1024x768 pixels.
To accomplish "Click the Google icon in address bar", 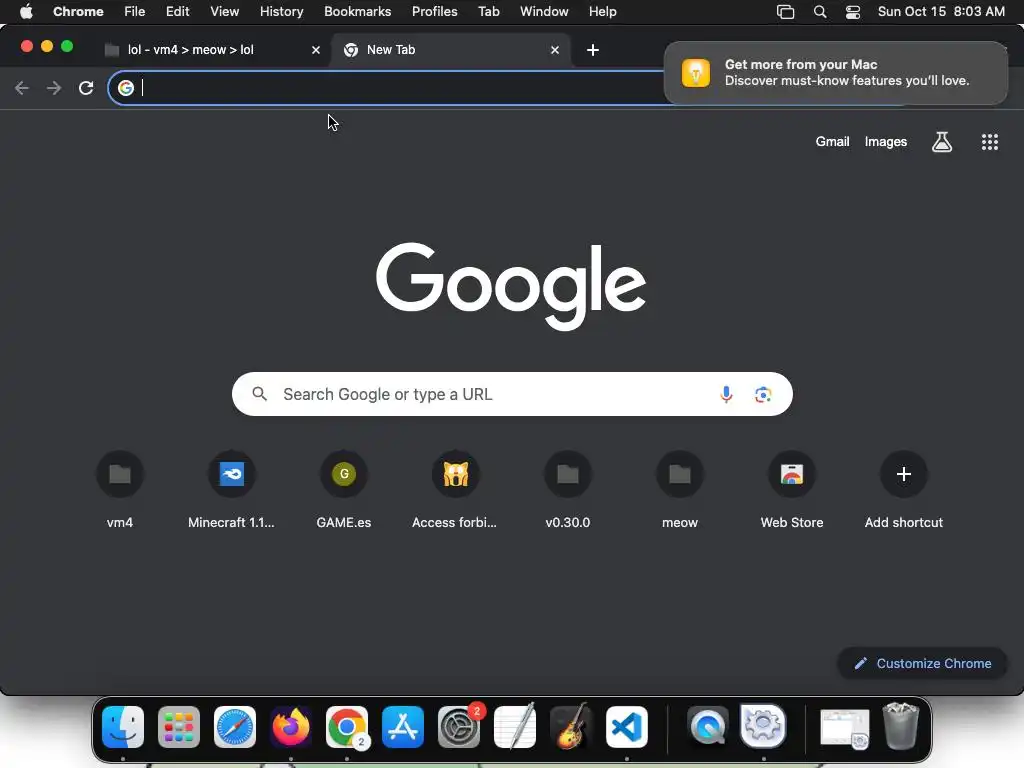I will 126,88.
